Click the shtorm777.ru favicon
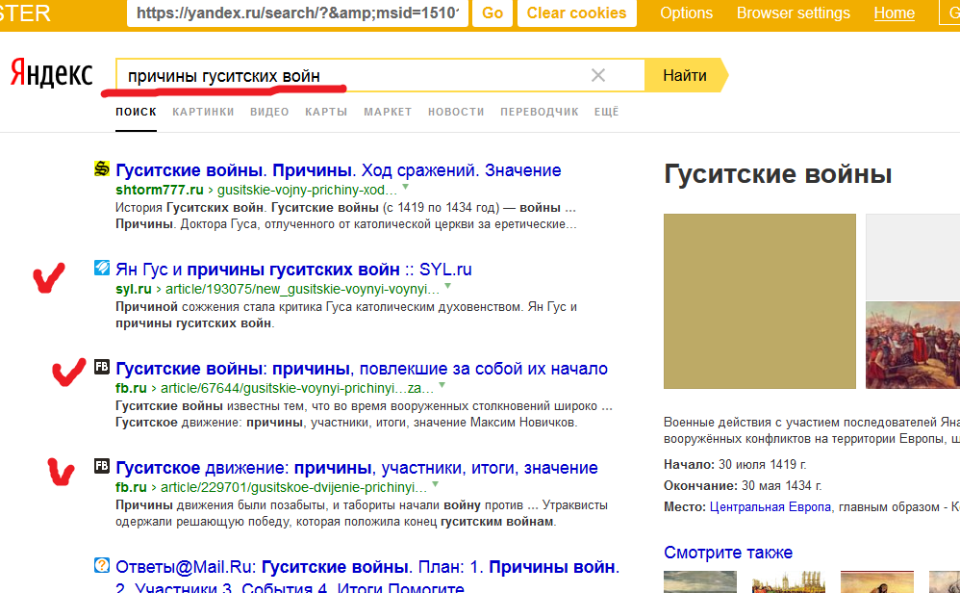960x593 pixels. [x=102, y=168]
